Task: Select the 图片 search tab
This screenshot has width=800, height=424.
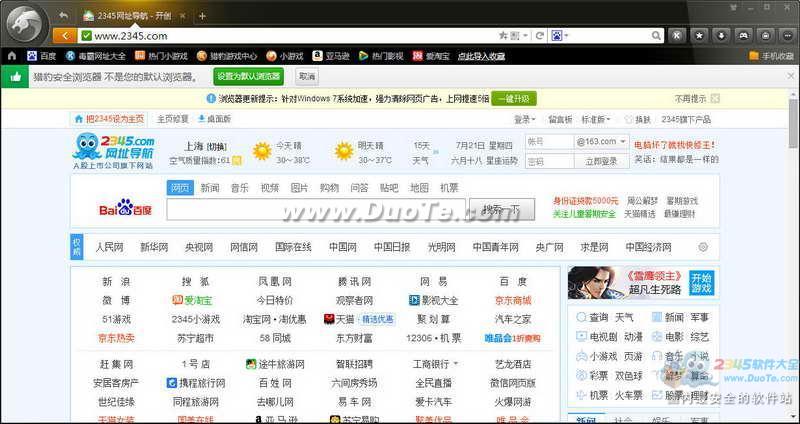Action: point(299,188)
